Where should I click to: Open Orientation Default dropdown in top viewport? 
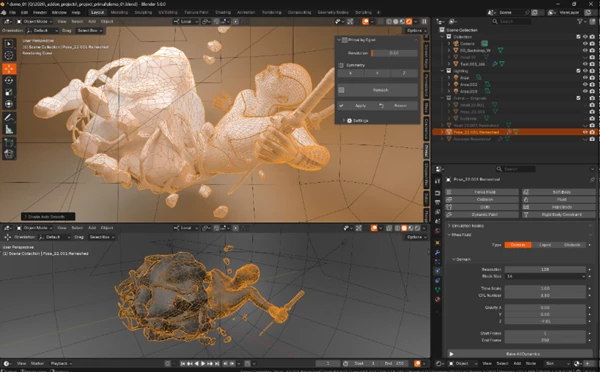pos(42,31)
